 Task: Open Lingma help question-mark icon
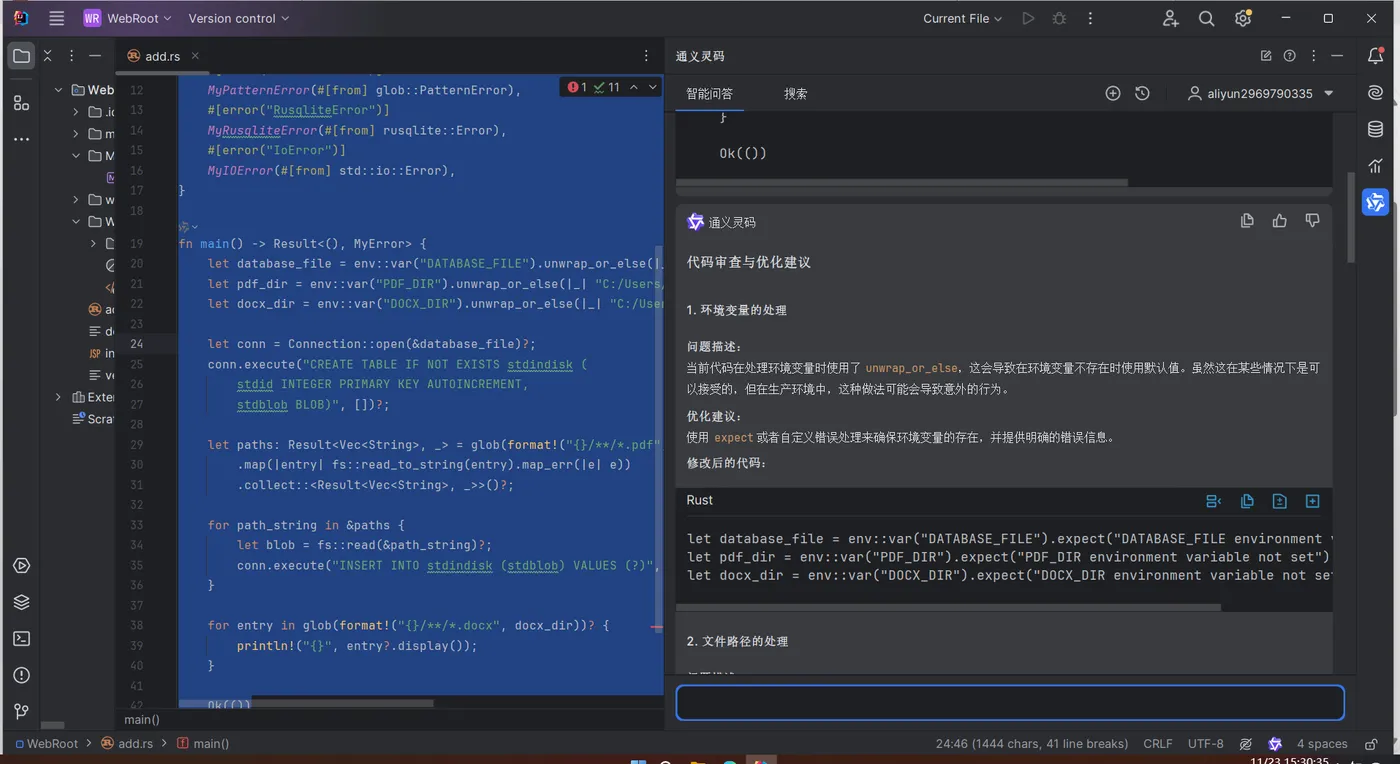tap(1290, 56)
